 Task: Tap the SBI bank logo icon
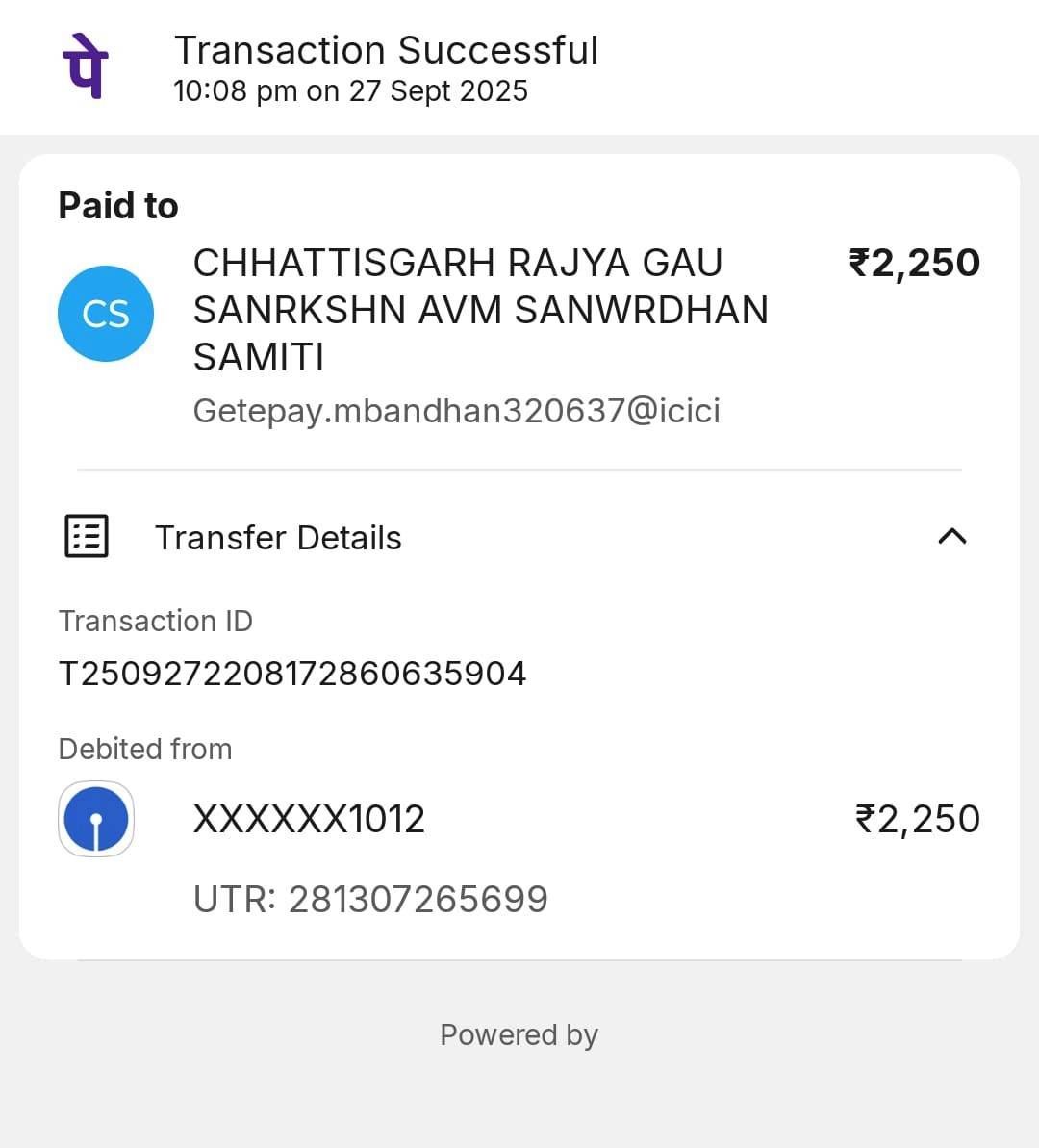point(96,819)
